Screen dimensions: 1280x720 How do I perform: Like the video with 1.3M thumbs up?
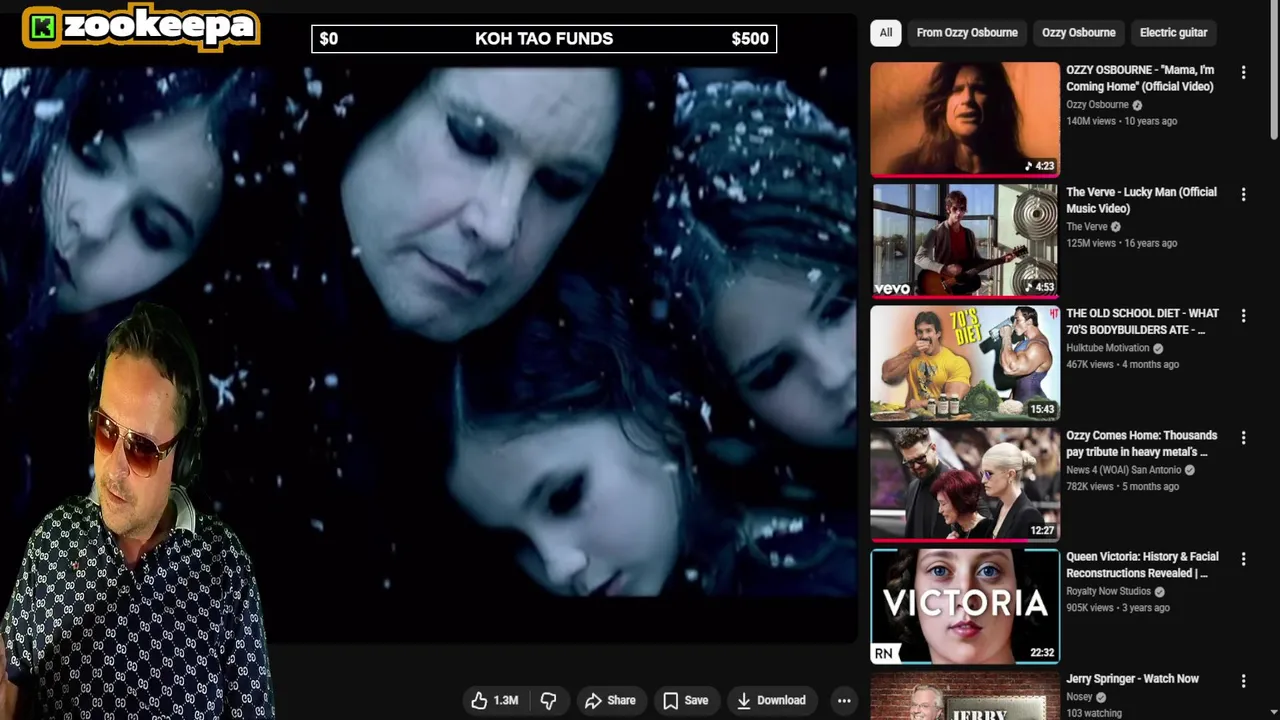coord(495,701)
